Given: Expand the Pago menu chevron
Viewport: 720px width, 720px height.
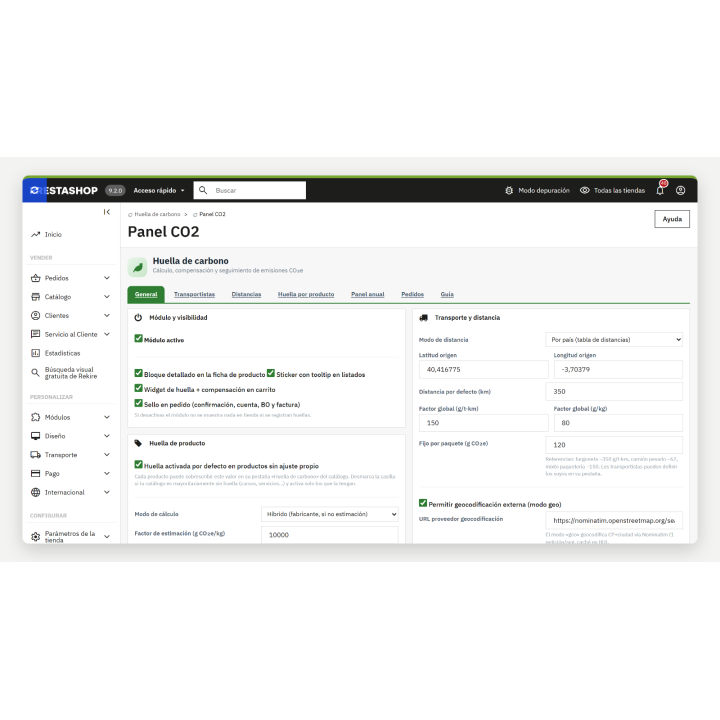Looking at the screenshot, I should click(107, 473).
